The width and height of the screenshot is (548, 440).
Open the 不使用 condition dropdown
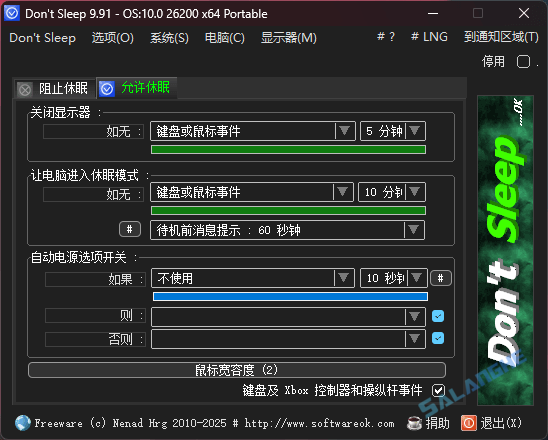click(253, 278)
